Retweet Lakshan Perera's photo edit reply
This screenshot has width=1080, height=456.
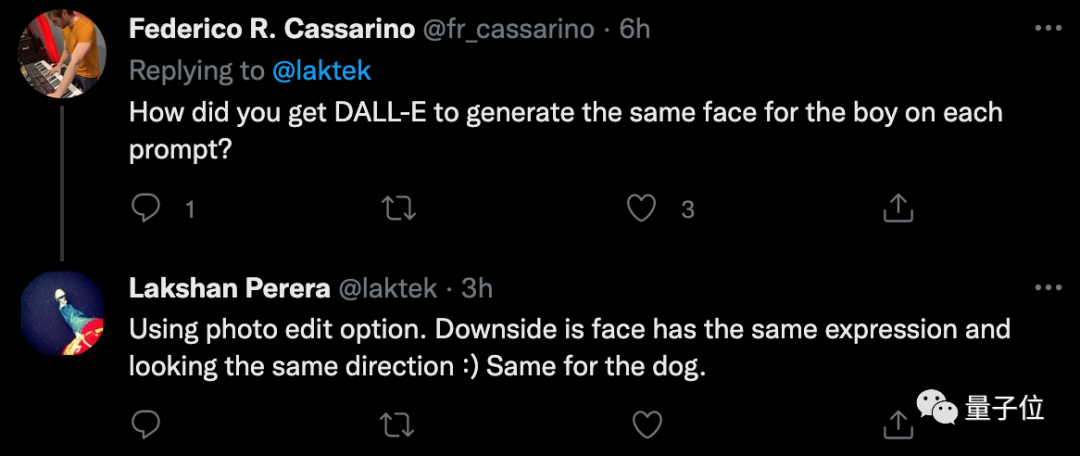pos(400,424)
